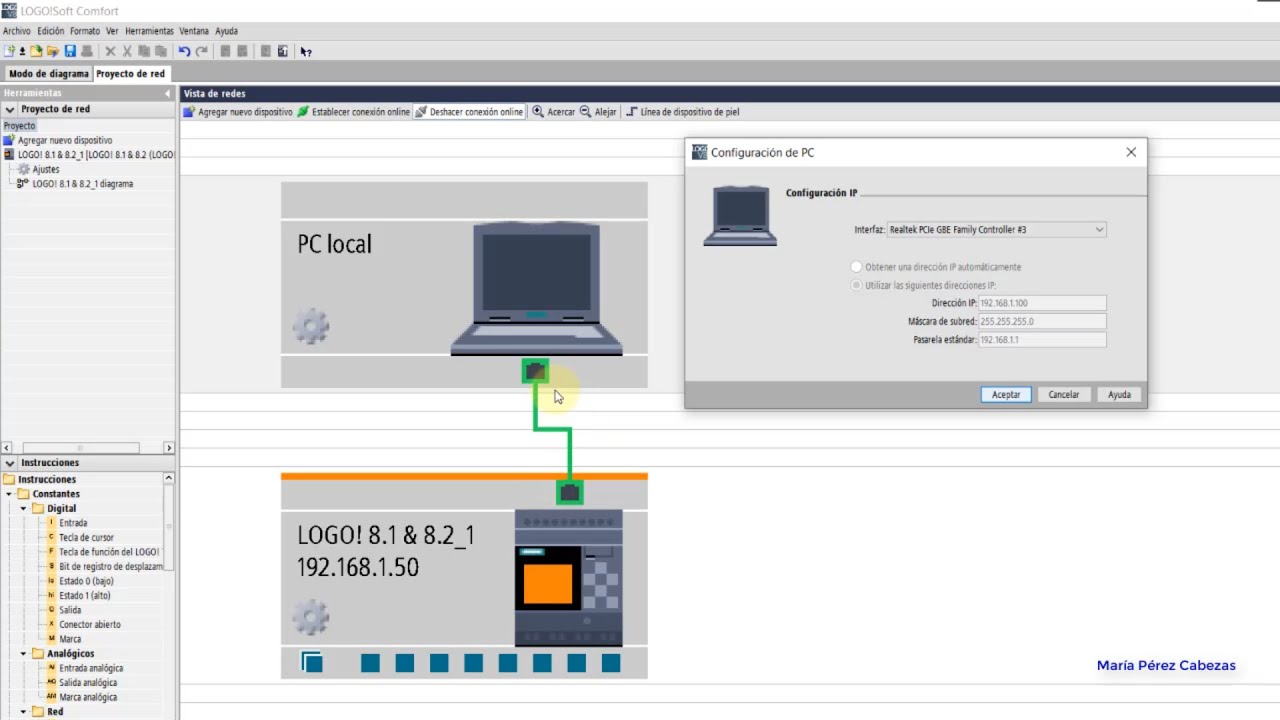This screenshot has height=720, width=1280.
Task: Open the Formato menu
Action: pos(85,31)
